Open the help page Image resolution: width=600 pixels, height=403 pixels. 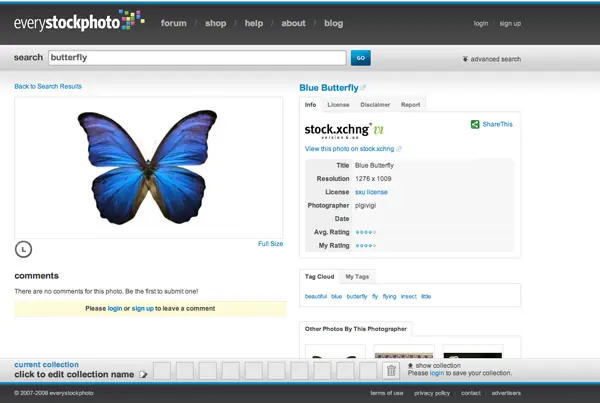[254, 23]
